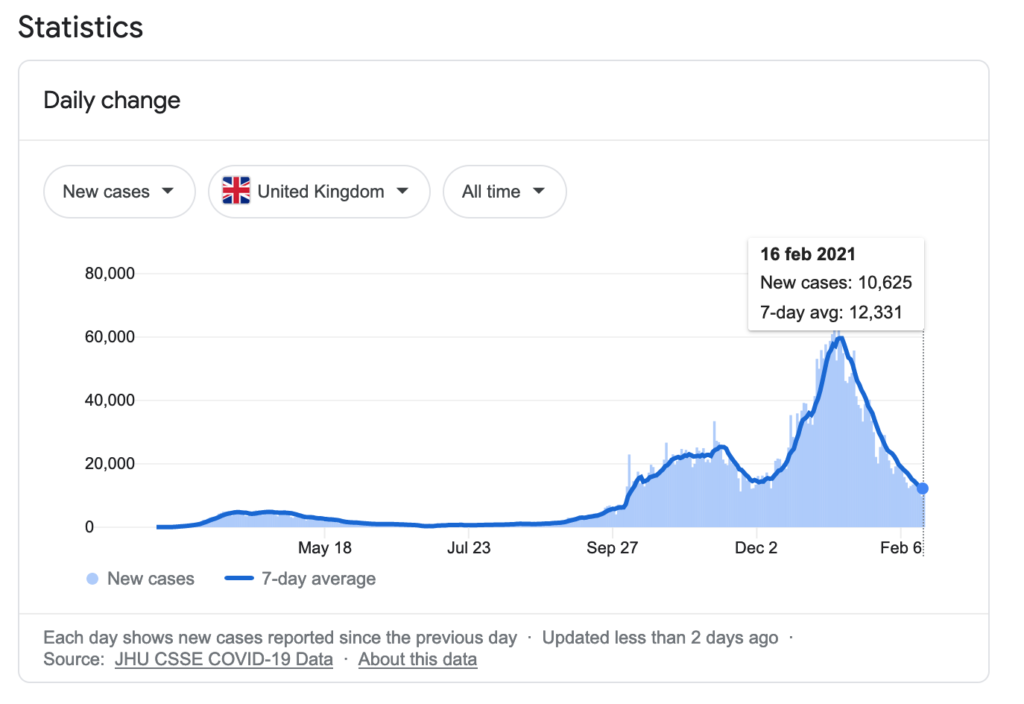The width and height of the screenshot is (1024, 704).
Task: Click the Statistics section title
Action: pos(81,27)
